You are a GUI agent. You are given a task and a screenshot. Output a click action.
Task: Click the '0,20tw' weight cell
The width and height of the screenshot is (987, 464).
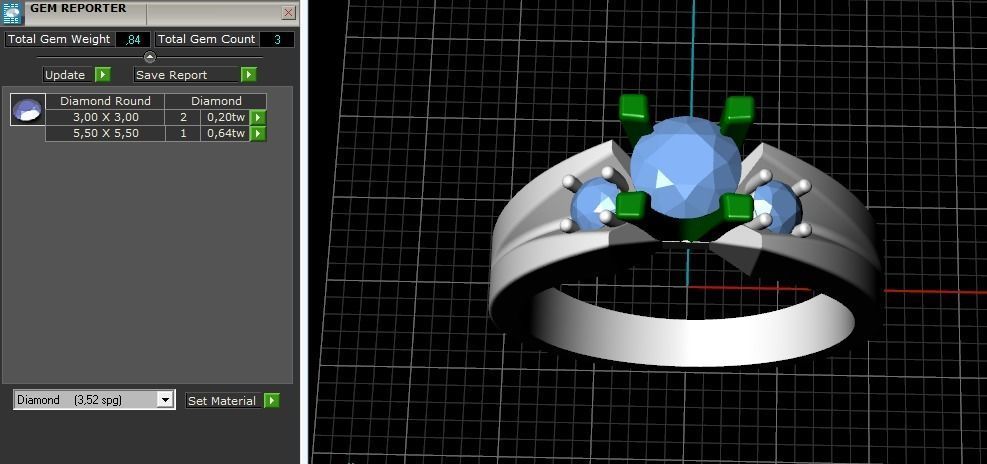[x=225, y=117]
